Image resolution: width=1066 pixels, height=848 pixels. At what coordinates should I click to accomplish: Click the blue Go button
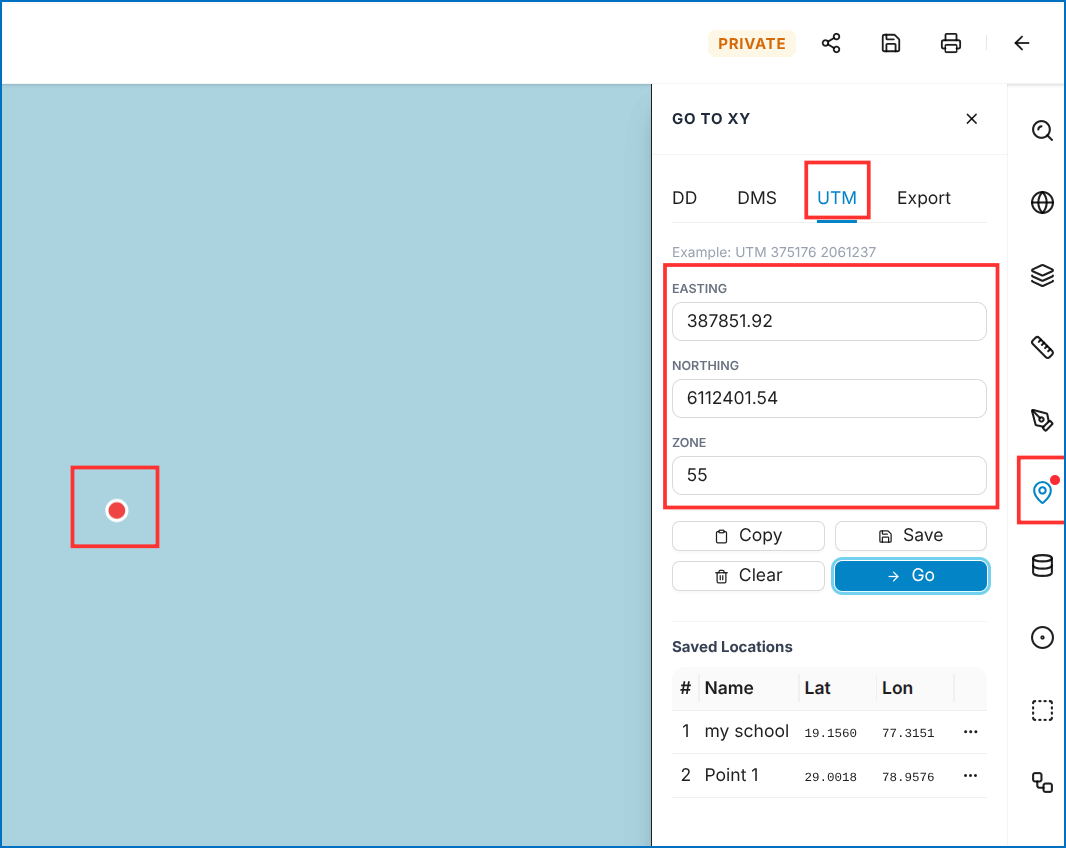click(x=910, y=576)
